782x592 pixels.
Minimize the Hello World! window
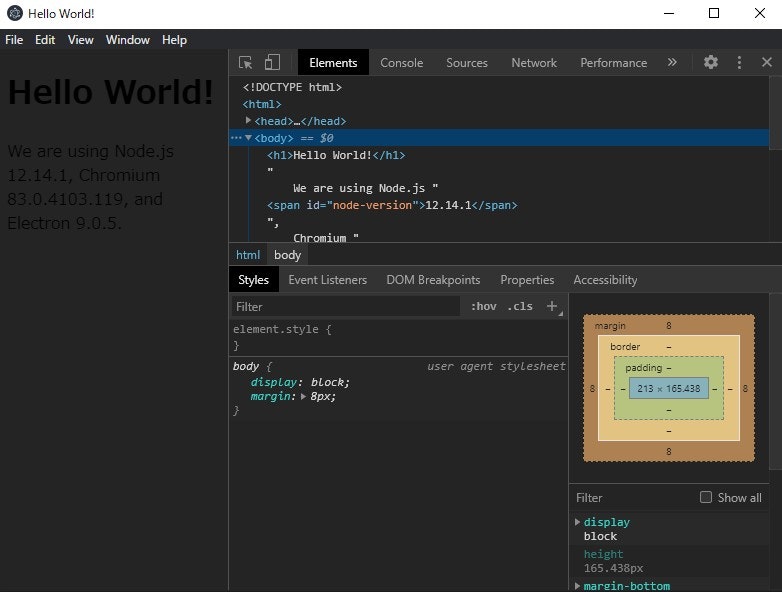669,13
